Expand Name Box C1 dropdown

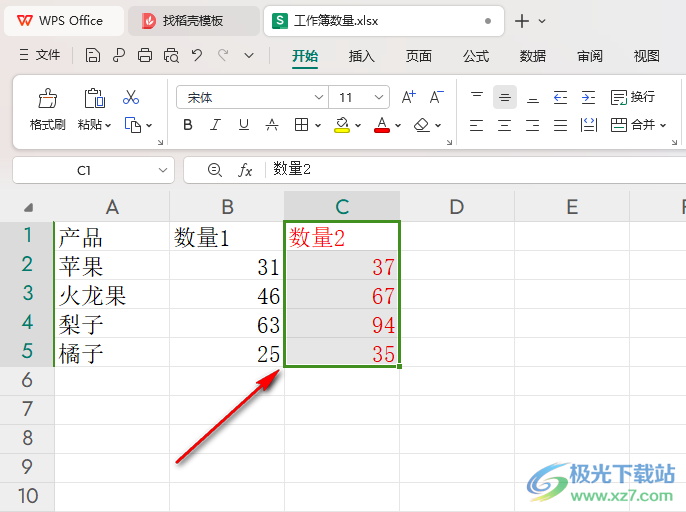pyautogui.click(x=163, y=170)
